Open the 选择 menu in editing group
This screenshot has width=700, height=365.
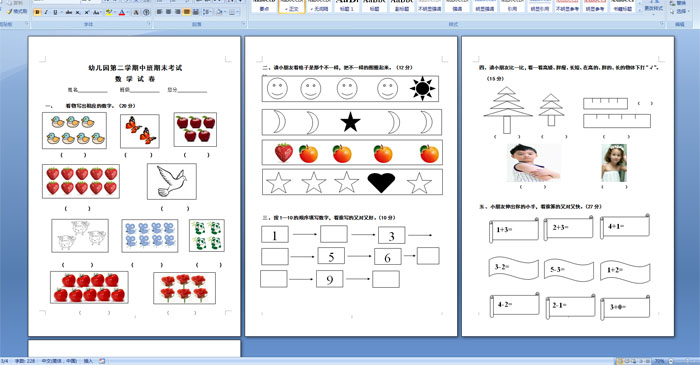(x=679, y=12)
